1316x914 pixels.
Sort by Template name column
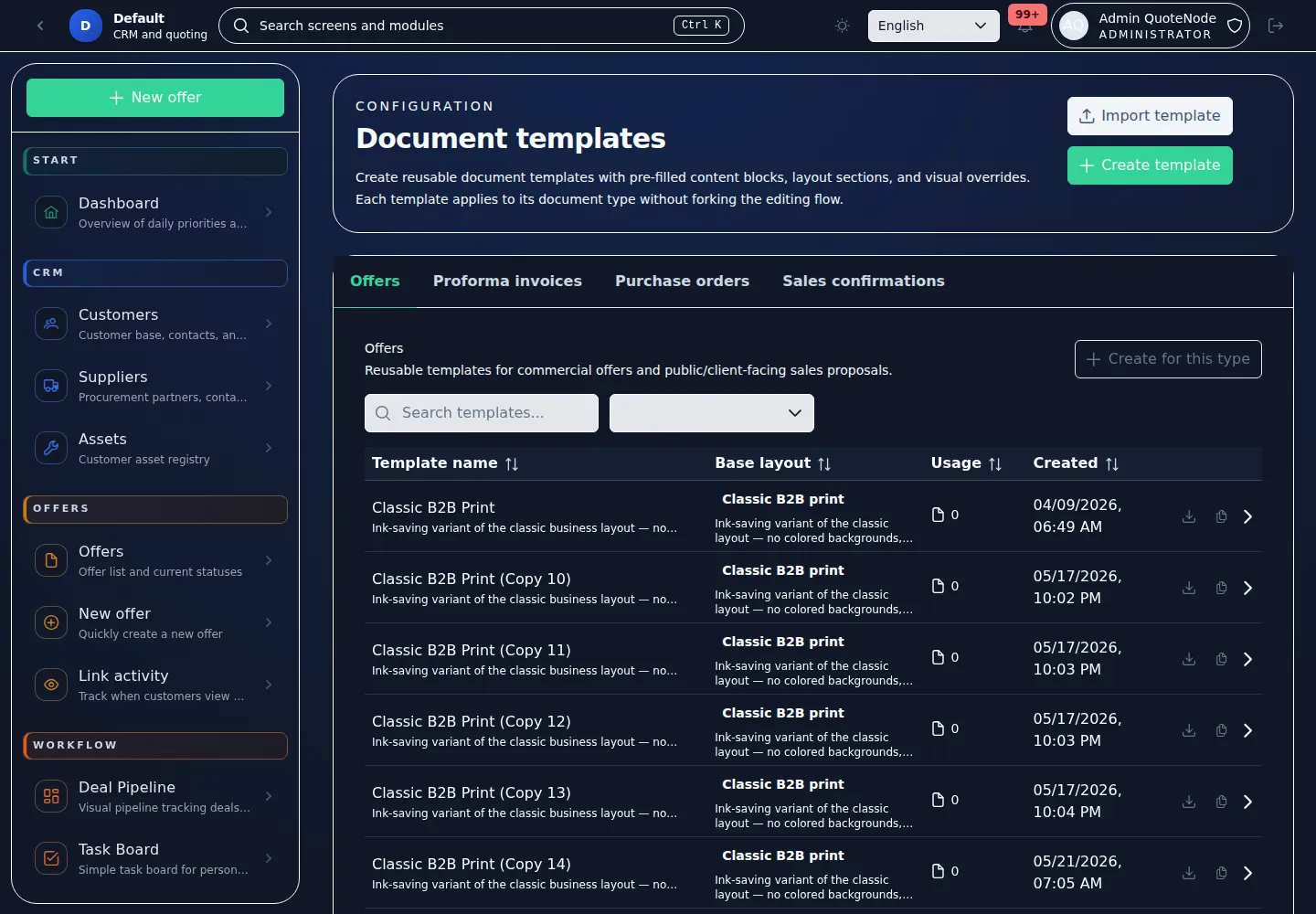point(445,463)
